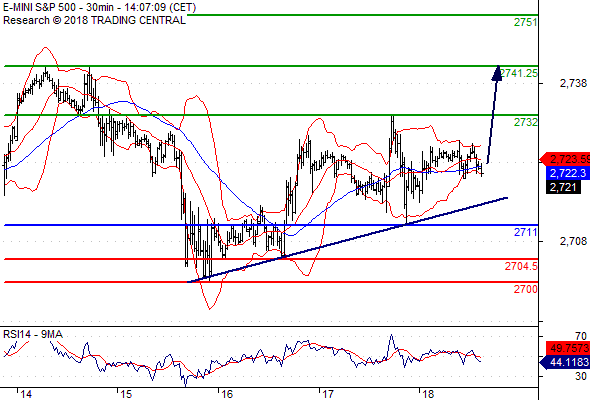
Task: Select the 2751 resistance level label
Action: coord(526,22)
